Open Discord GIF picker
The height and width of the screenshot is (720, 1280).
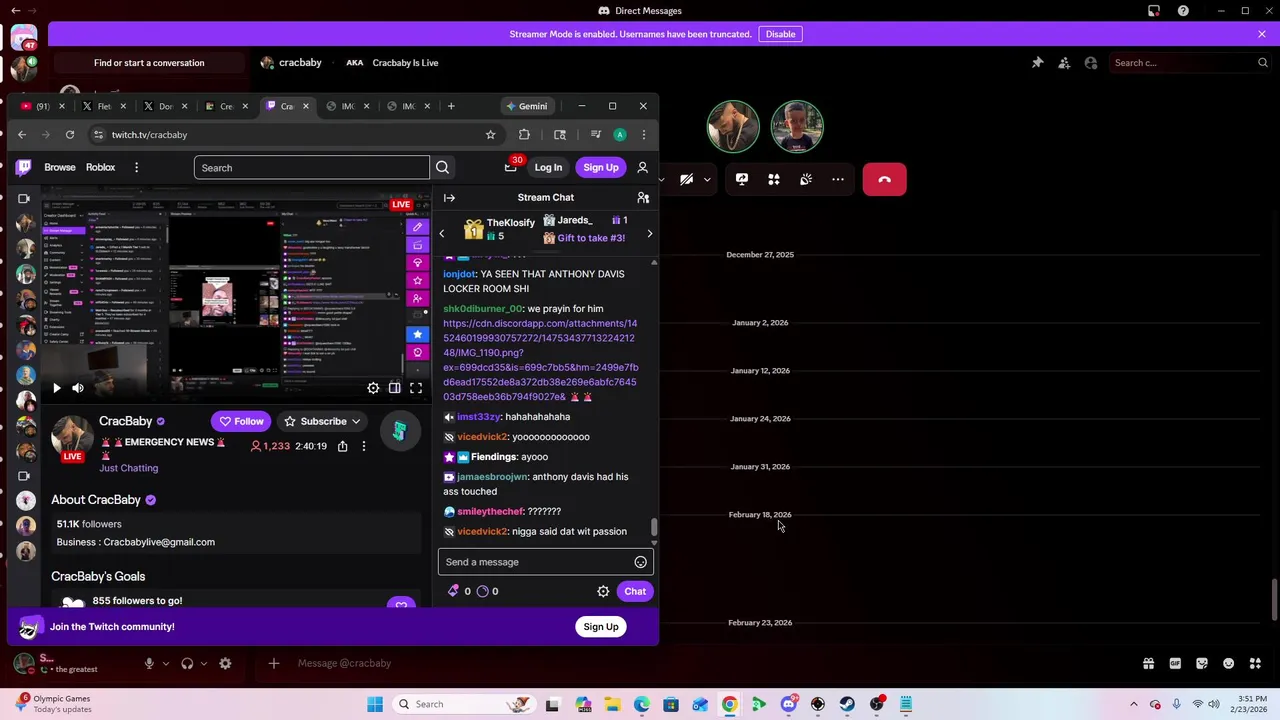coord(1175,663)
